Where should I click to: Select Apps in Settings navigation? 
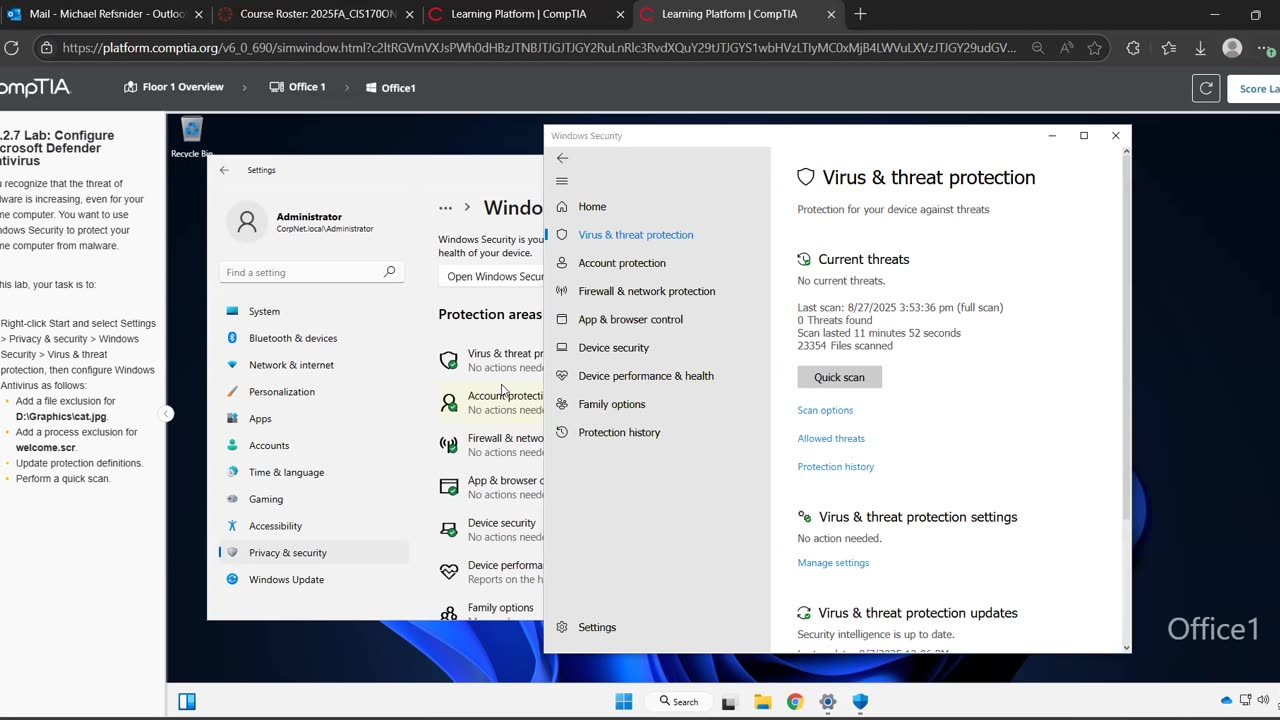pos(313,419)
